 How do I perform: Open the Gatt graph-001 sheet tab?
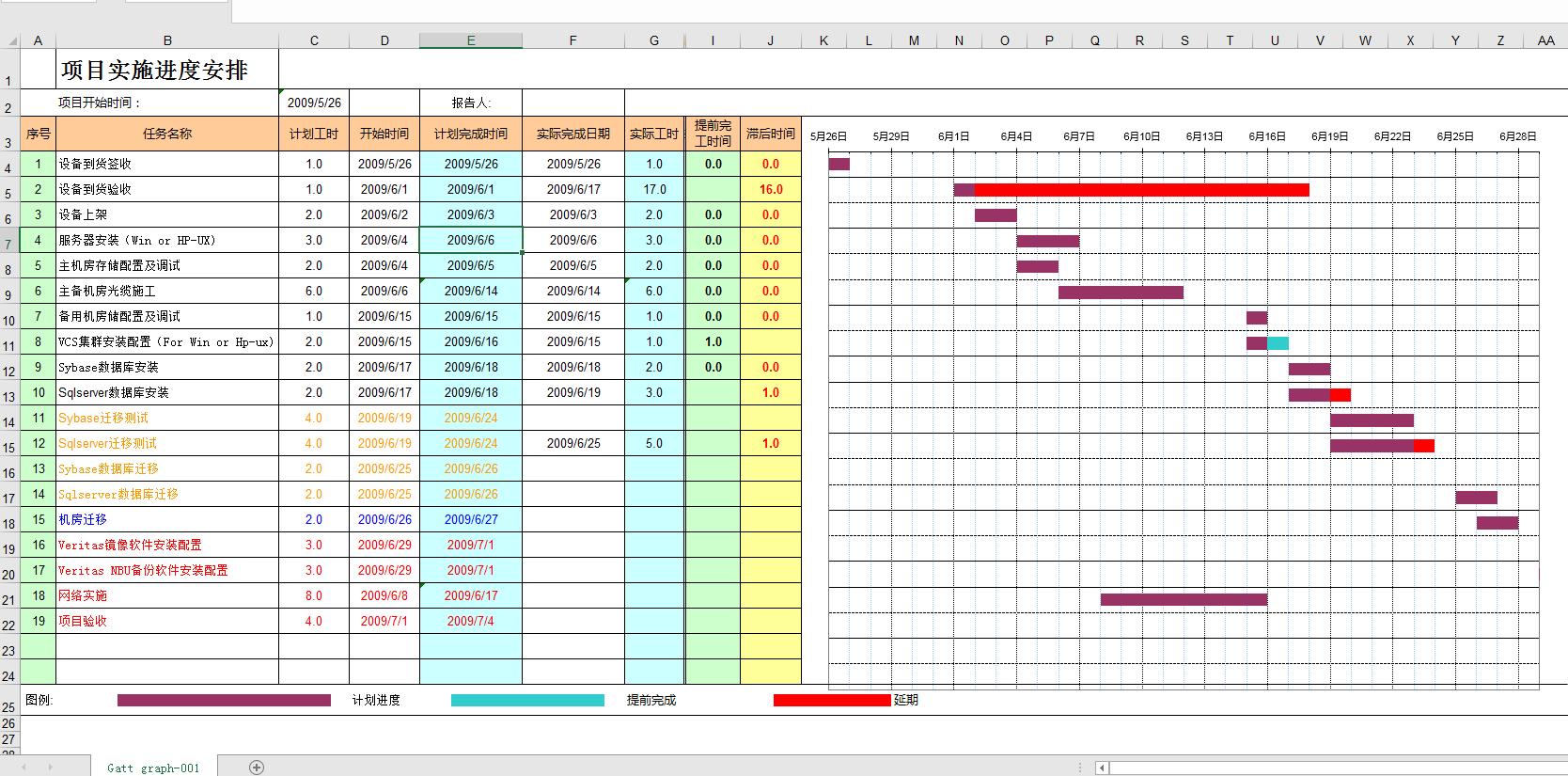[153, 768]
